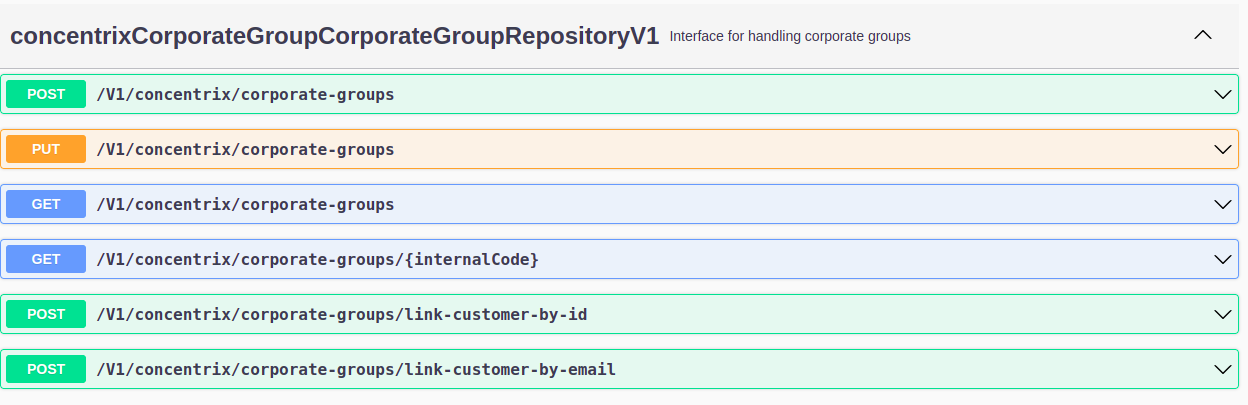Viewport: 1248px width, 405px height.
Task: Open the path text in the first POST row
Action: 245,94
